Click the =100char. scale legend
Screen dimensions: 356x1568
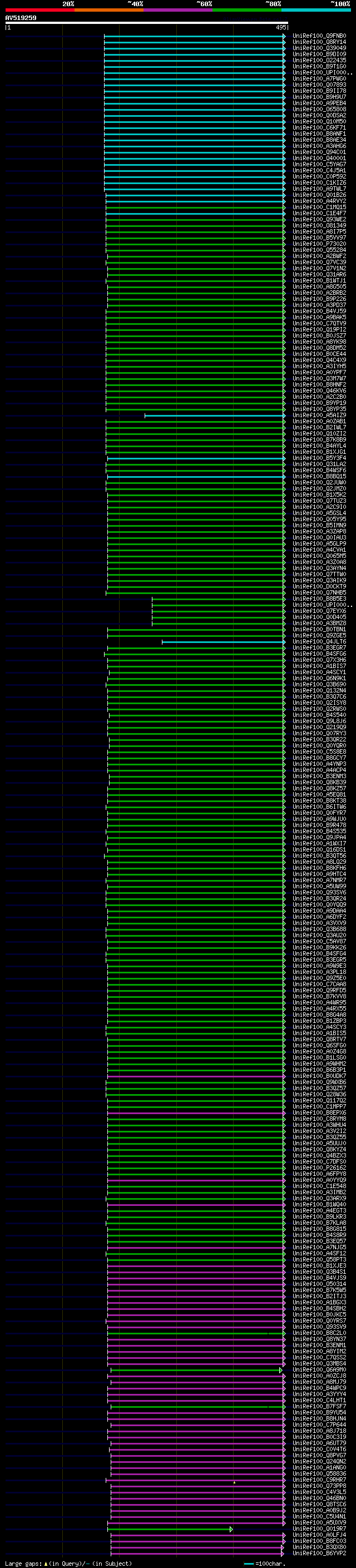tap(264, 1564)
